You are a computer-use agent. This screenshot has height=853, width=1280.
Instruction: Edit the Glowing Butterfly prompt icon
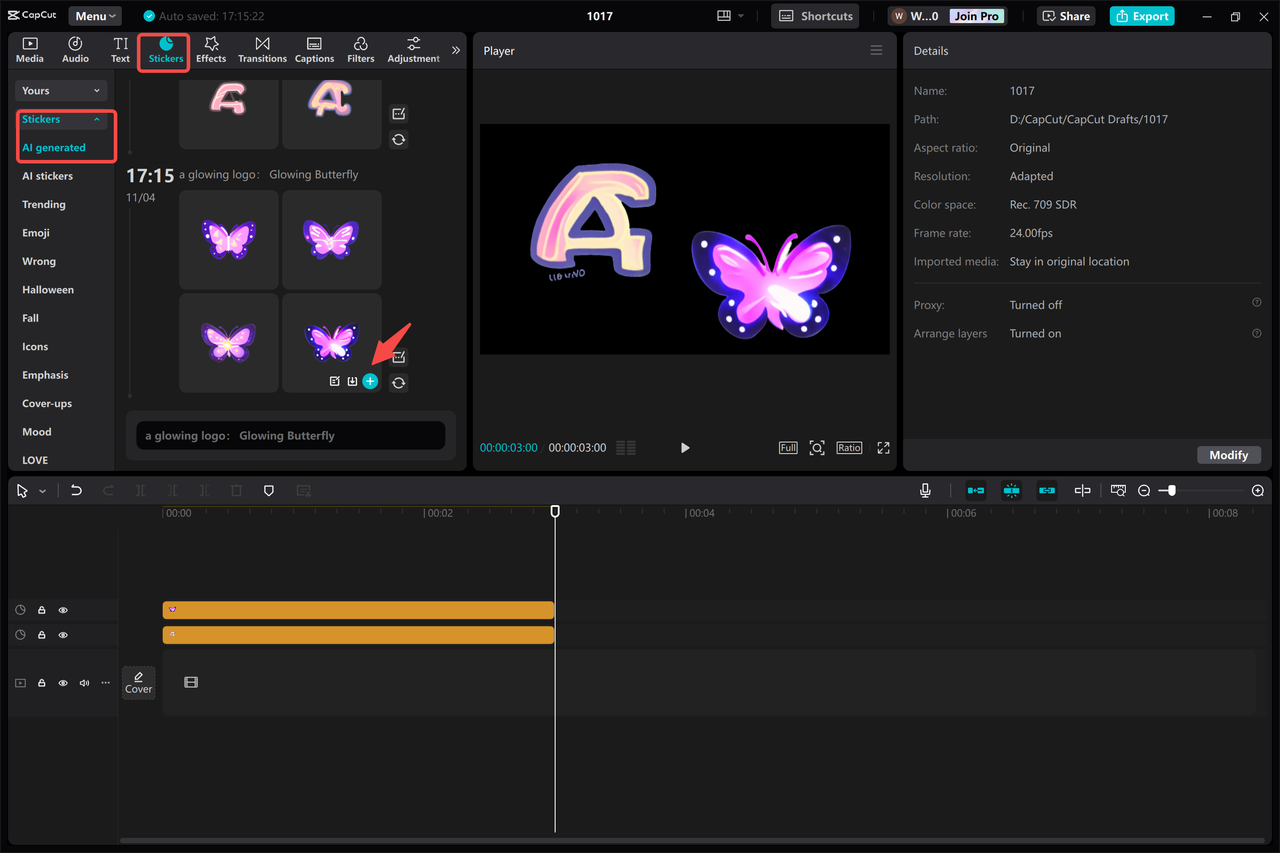click(399, 357)
